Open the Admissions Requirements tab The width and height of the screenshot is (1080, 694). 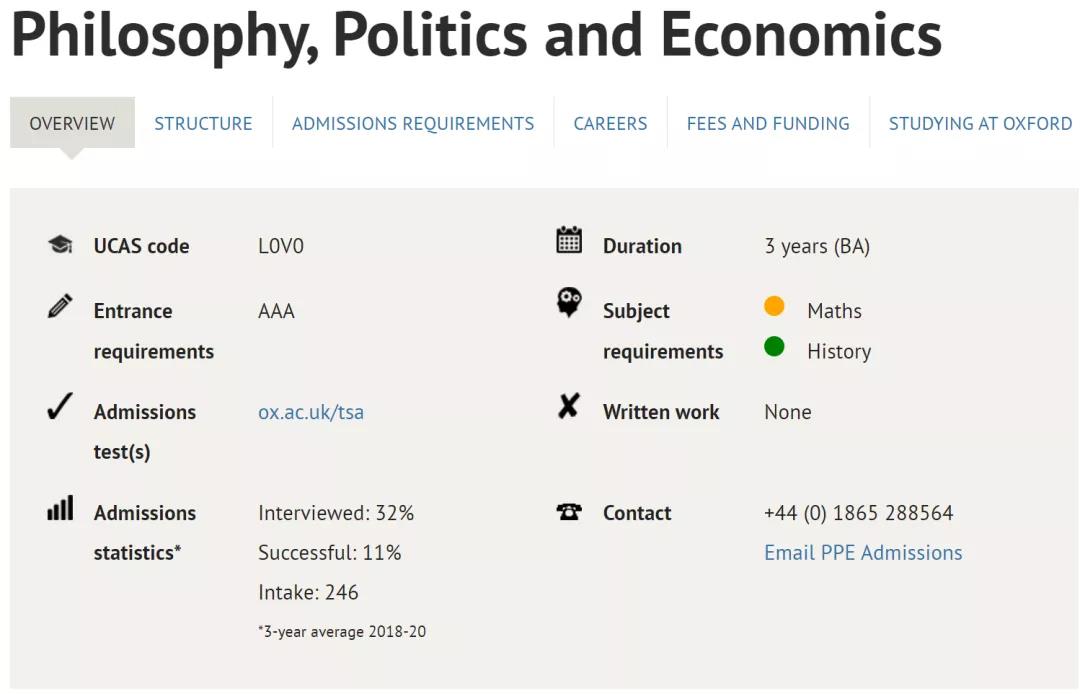(x=413, y=123)
